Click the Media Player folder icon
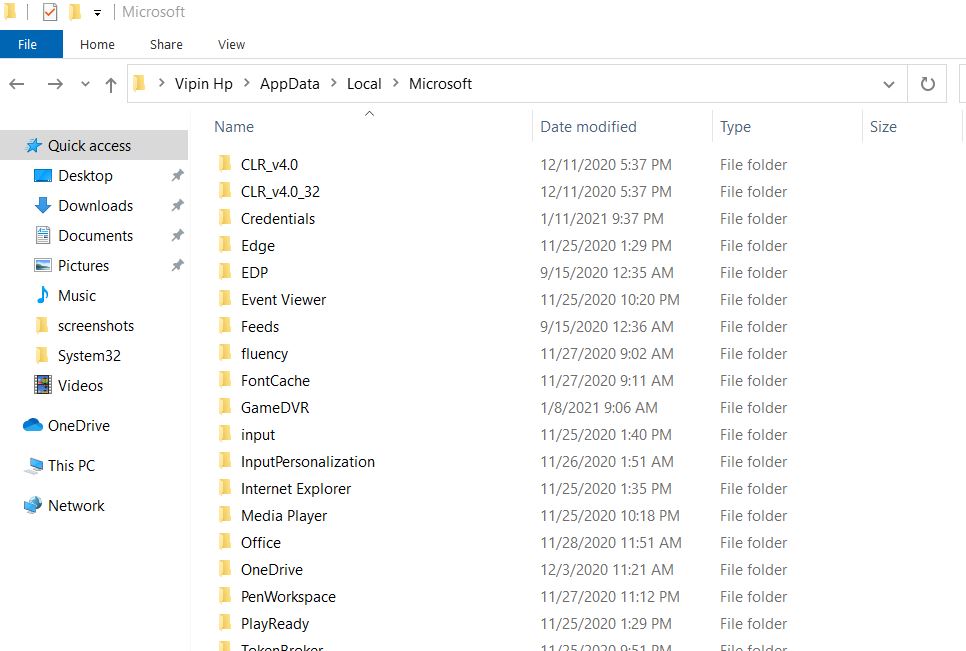 point(225,515)
